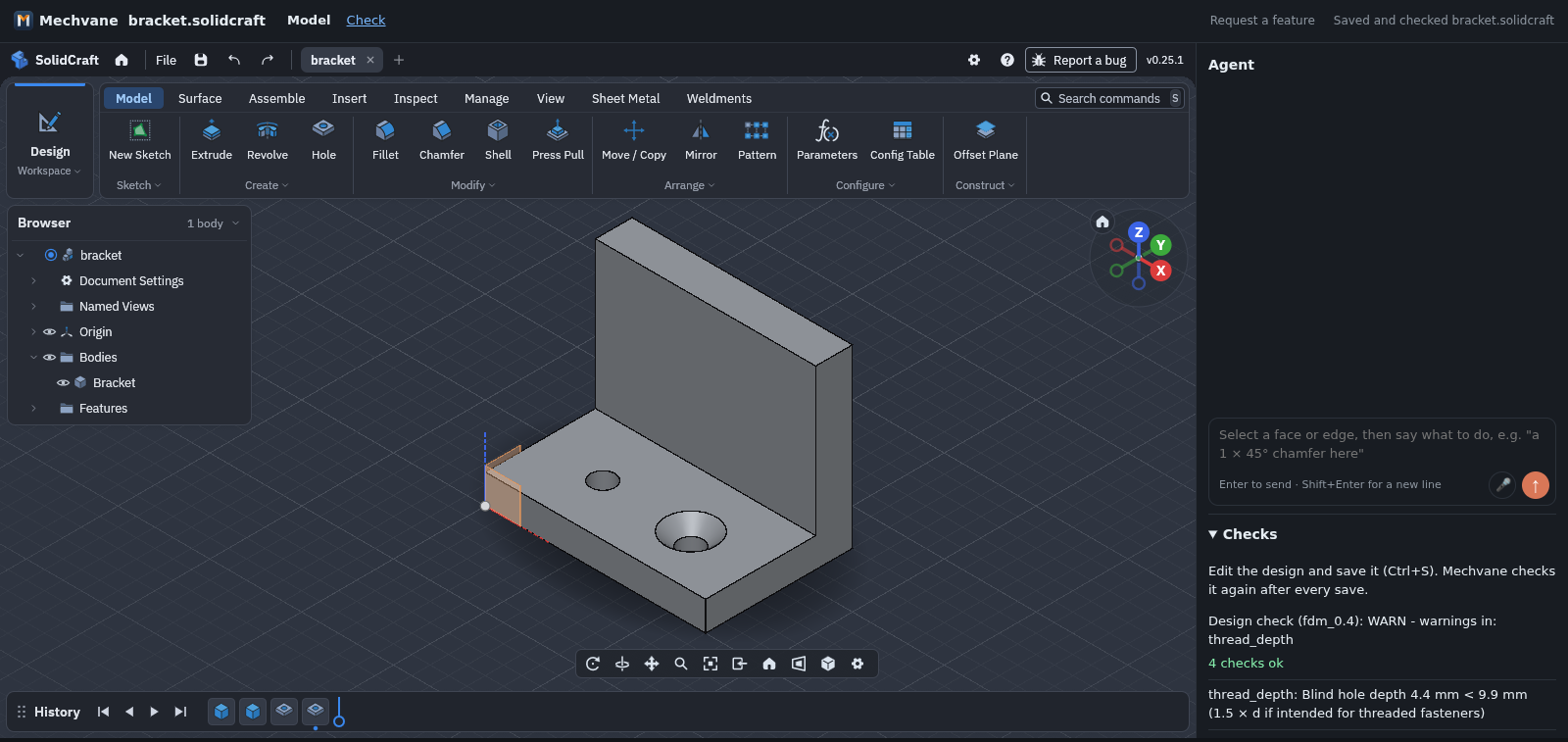Image resolution: width=1568 pixels, height=742 pixels.
Task: Click Request a feature link
Action: (x=1262, y=20)
